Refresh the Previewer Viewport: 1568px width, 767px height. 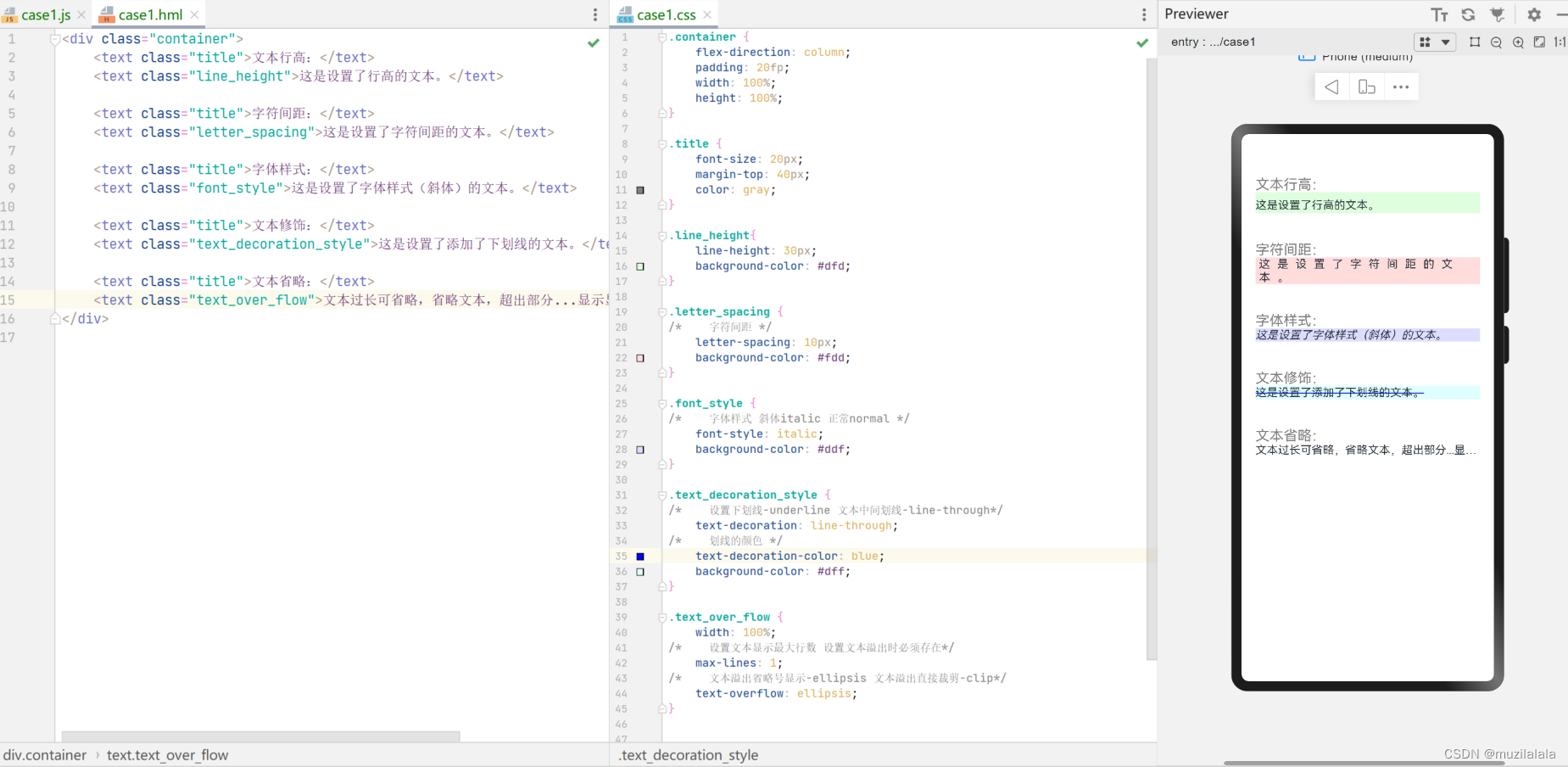[1468, 14]
